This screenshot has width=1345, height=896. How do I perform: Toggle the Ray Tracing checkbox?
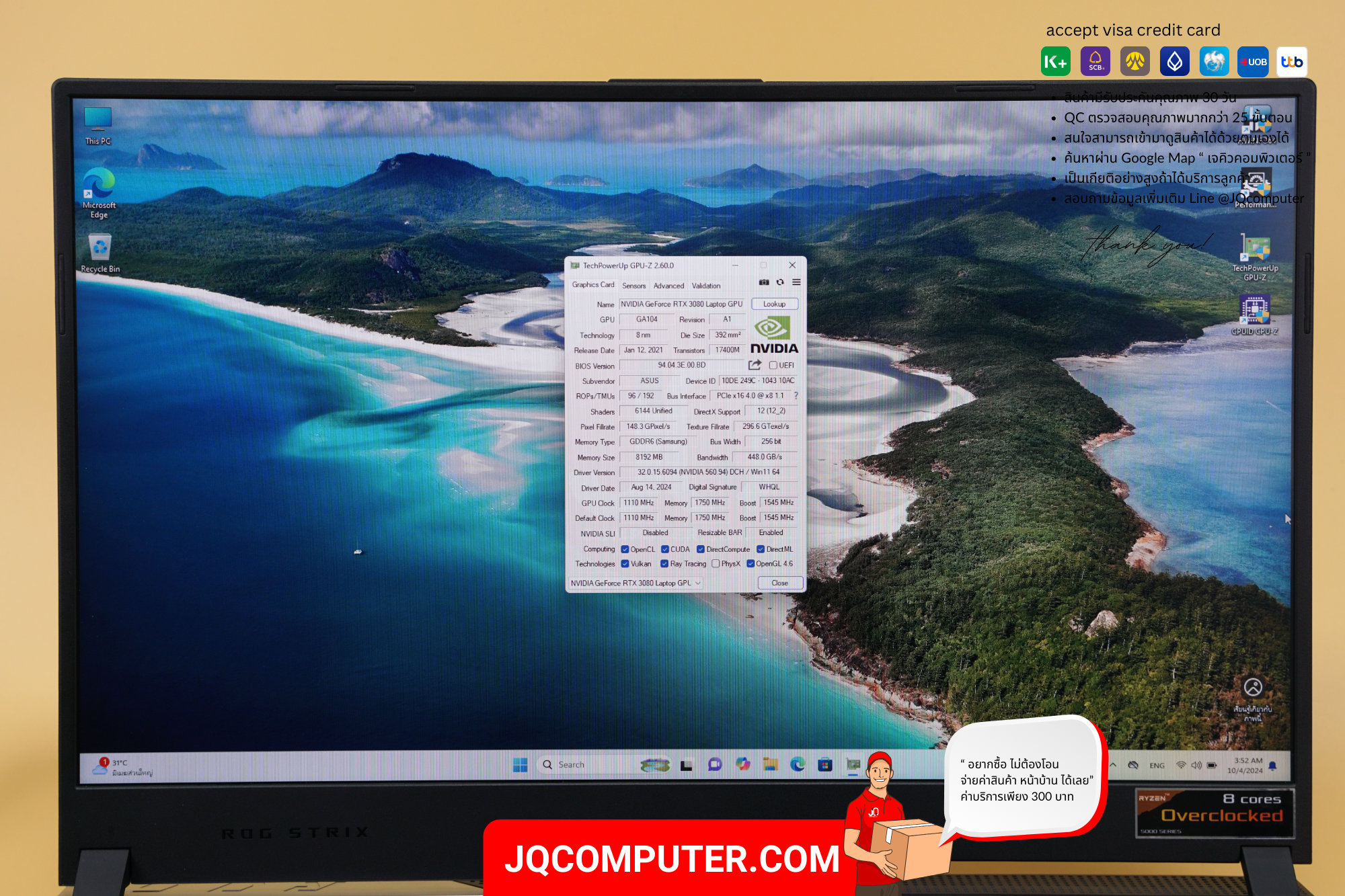(x=664, y=564)
